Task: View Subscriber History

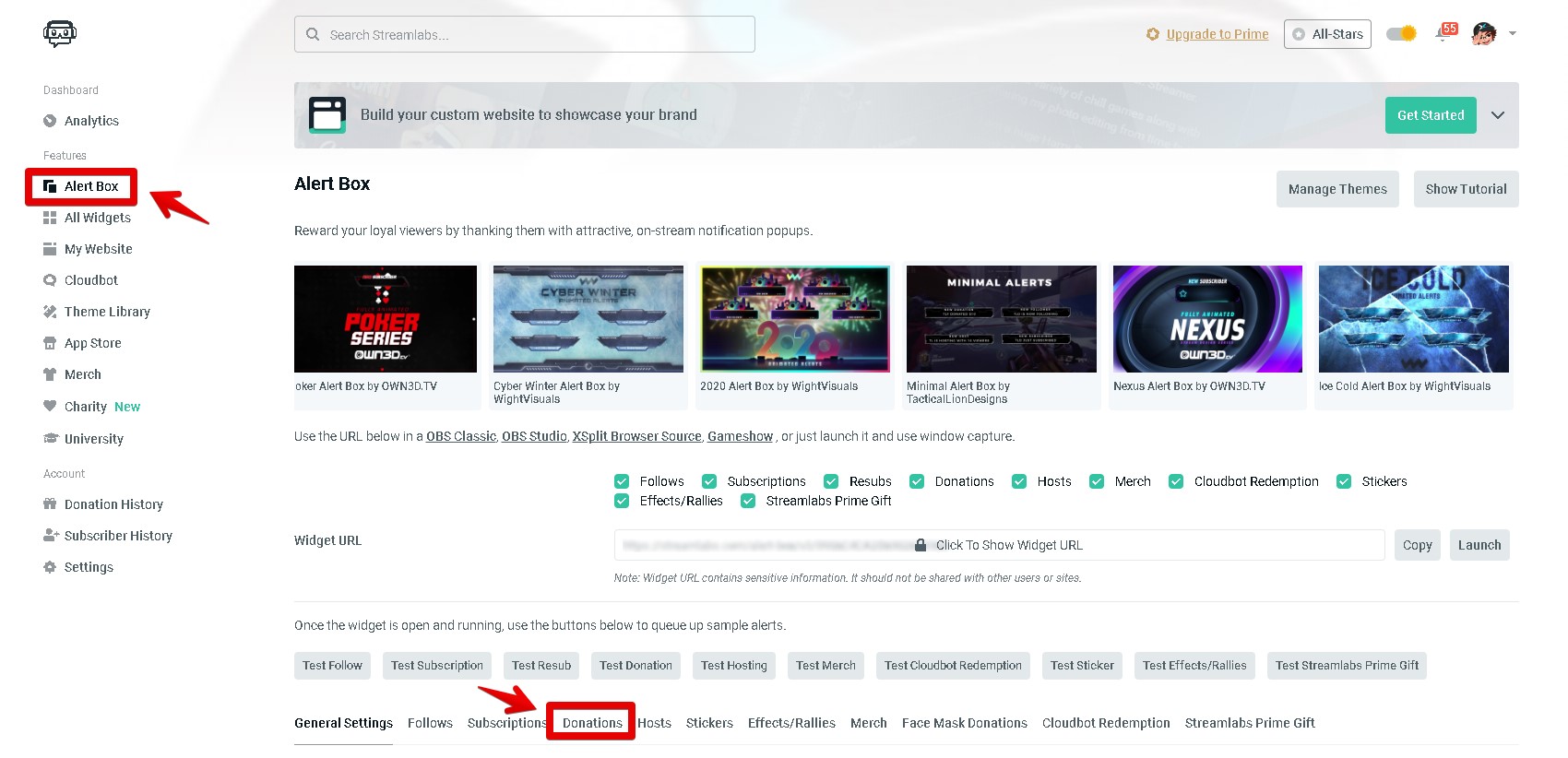Action: [108, 536]
